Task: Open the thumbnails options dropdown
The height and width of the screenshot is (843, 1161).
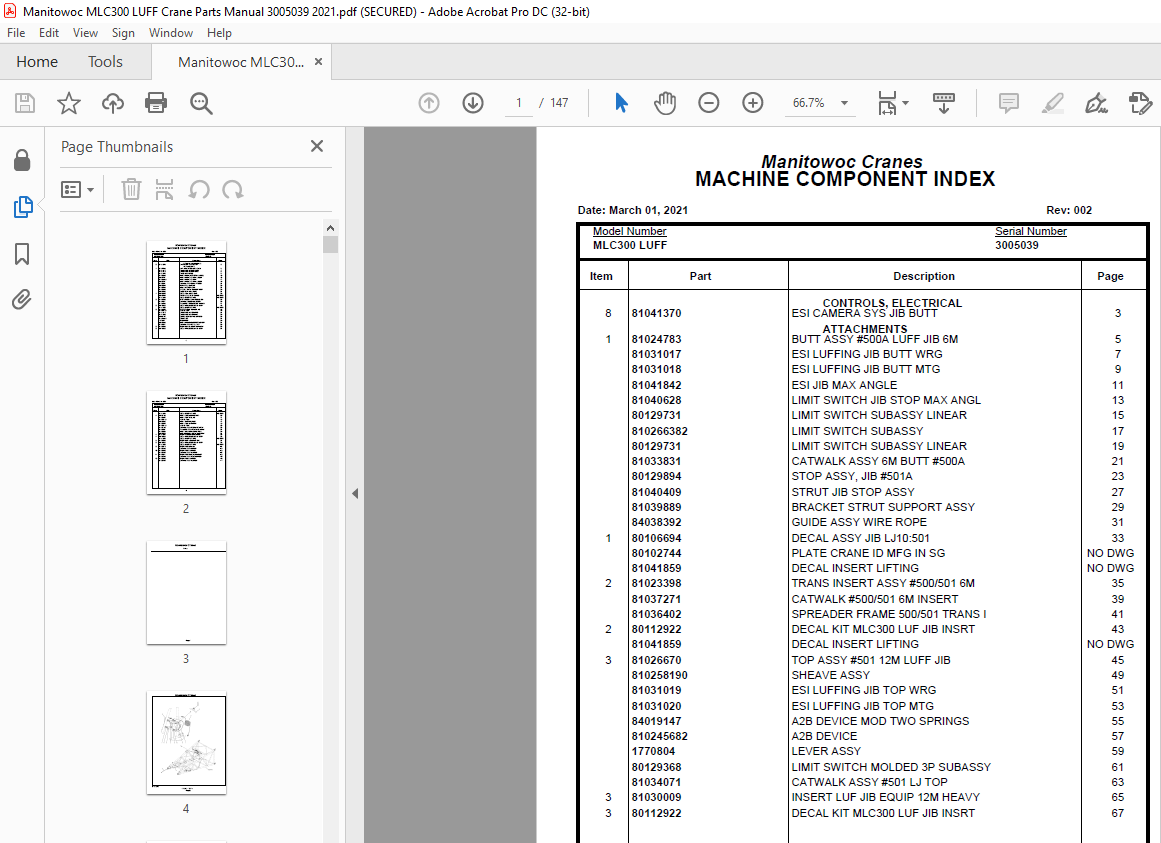Action: (x=78, y=189)
